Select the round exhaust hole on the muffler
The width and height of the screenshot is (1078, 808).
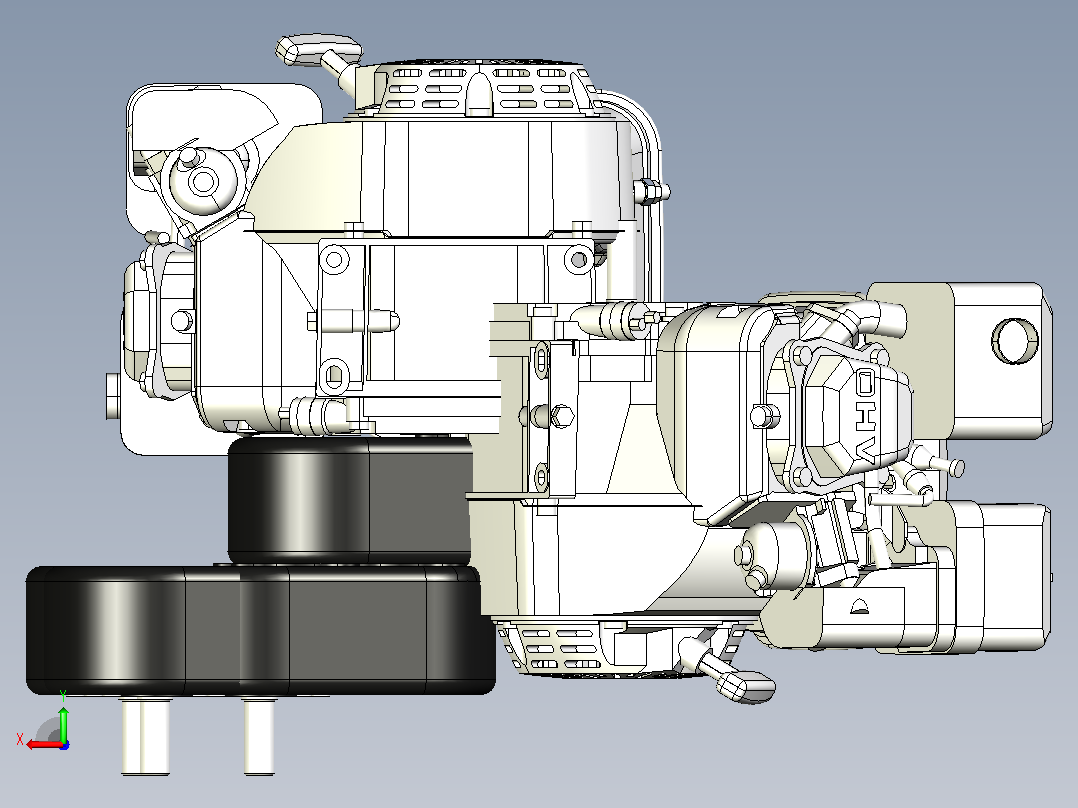pyautogui.click(x=1014, y=340)
